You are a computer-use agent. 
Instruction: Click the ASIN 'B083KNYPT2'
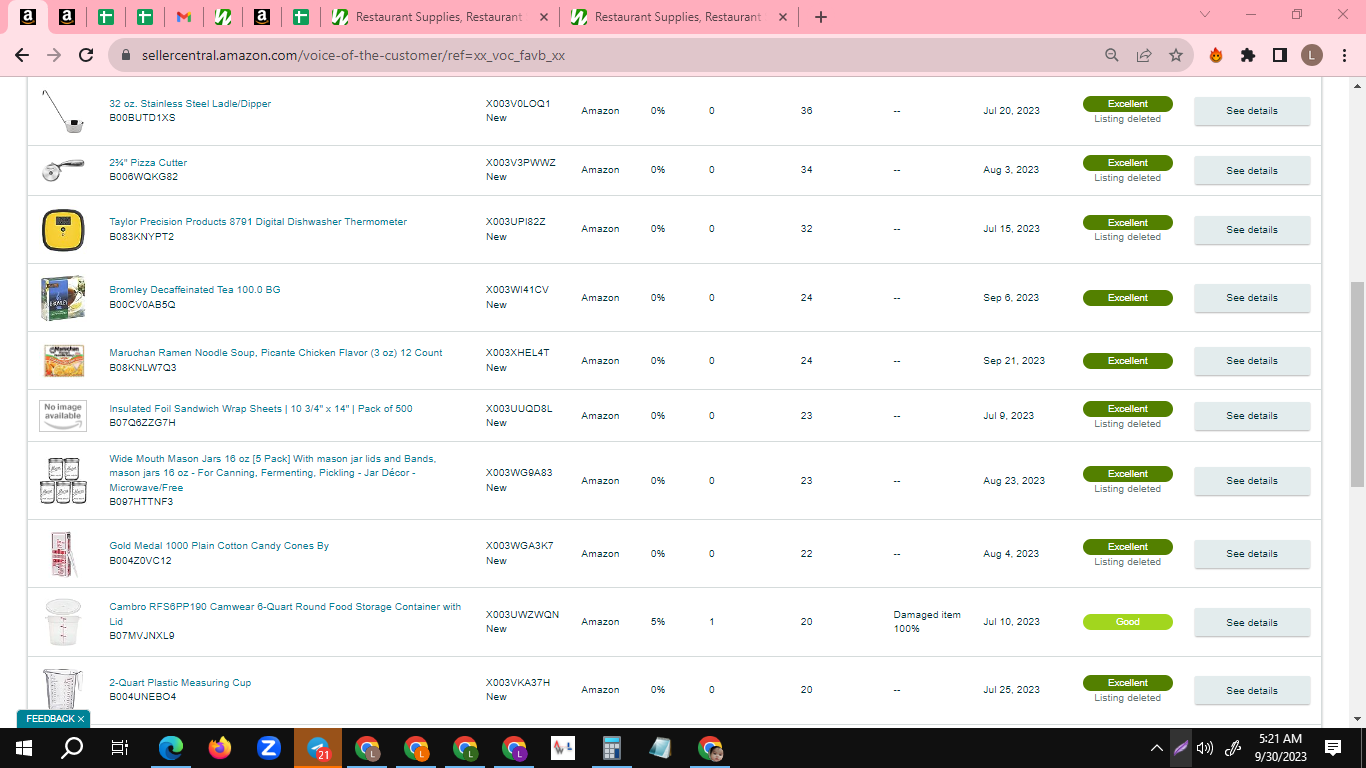point(142,237)
